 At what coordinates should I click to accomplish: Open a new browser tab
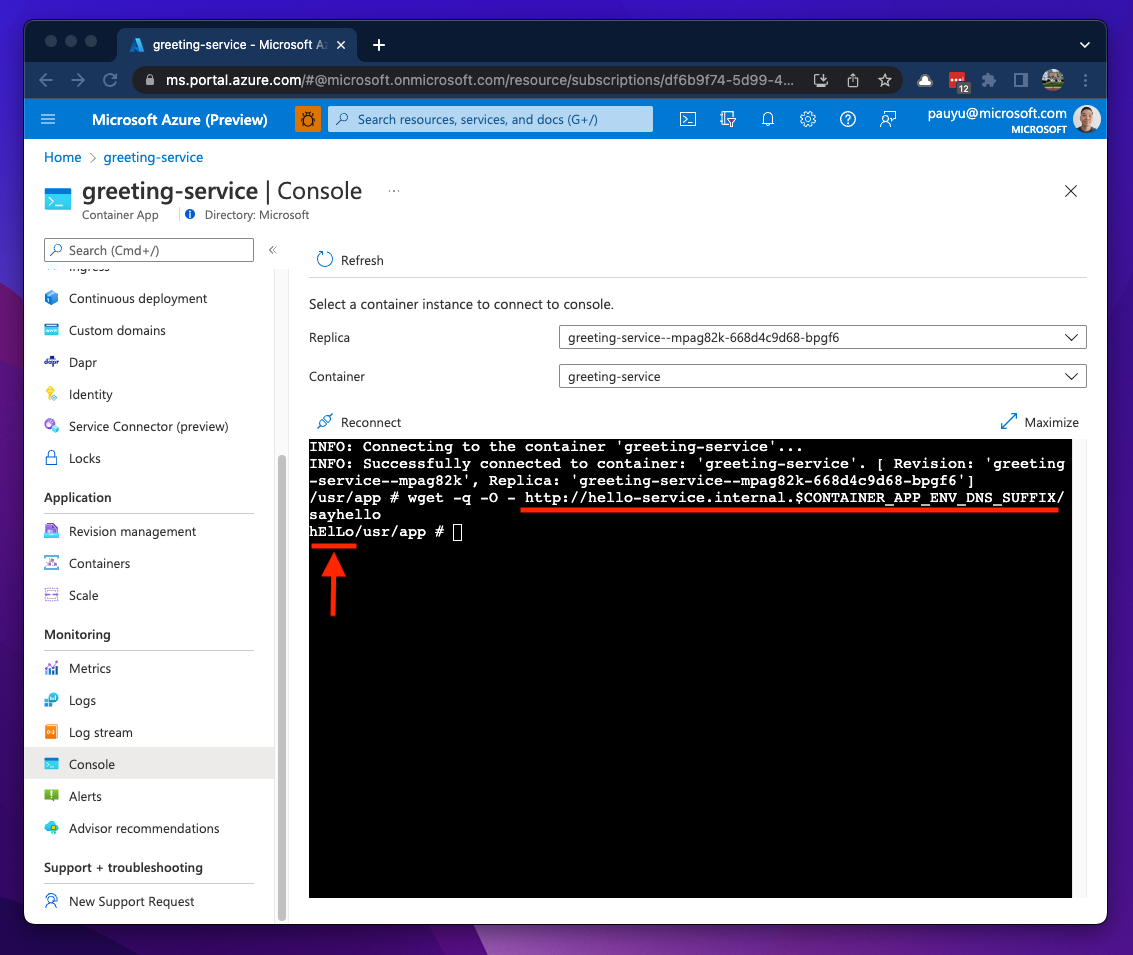(379, 45)
